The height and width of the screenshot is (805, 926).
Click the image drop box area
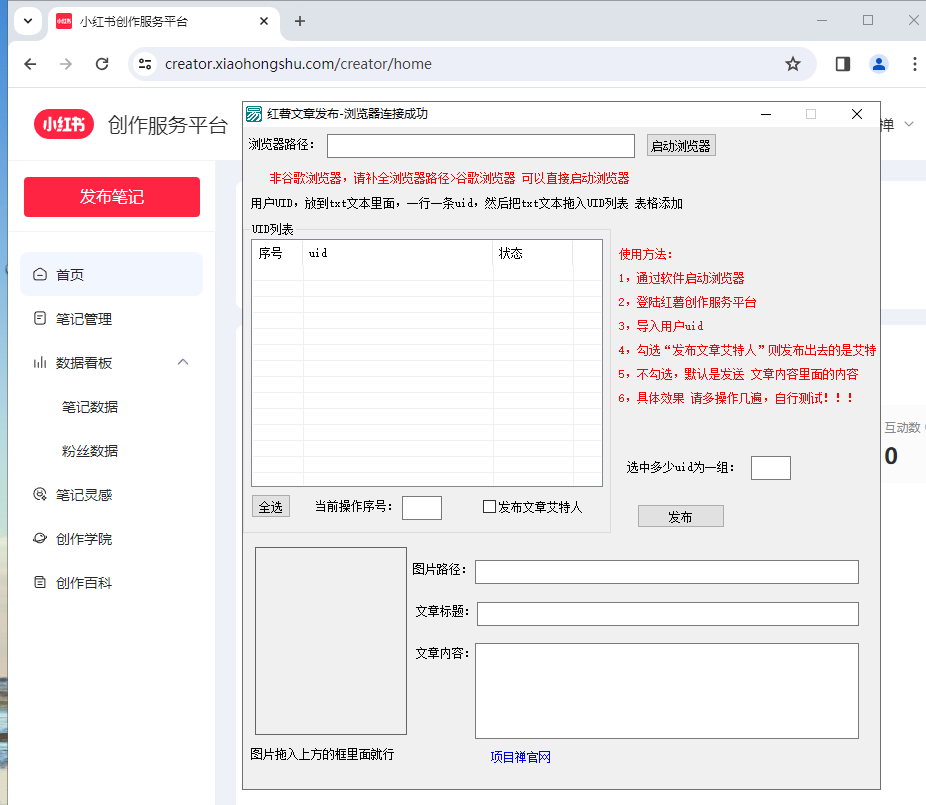pos(331,641)
